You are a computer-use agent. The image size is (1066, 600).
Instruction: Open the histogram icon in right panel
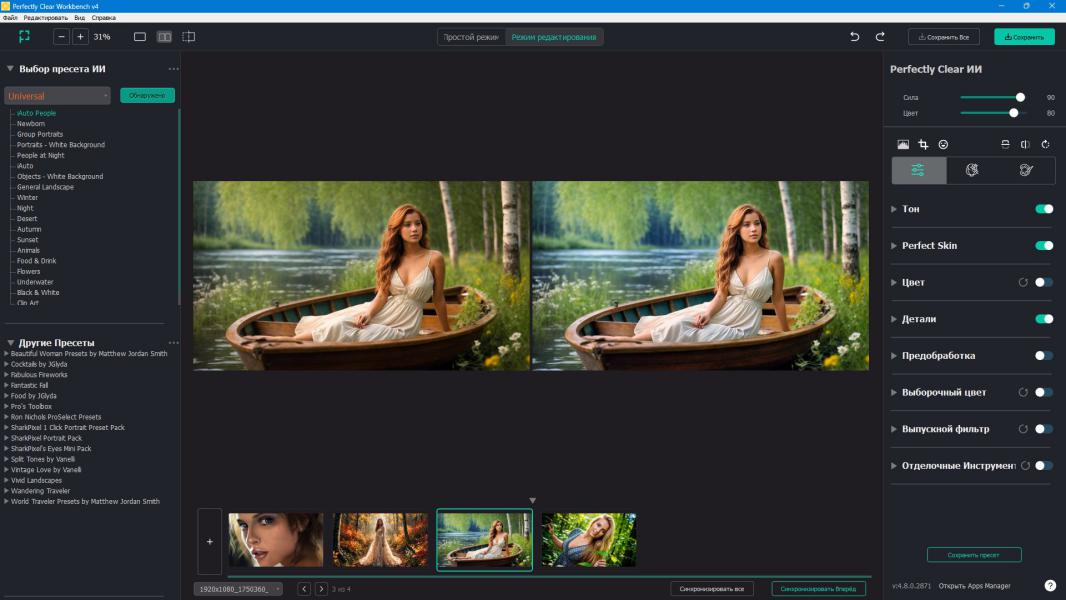[903, 144]
